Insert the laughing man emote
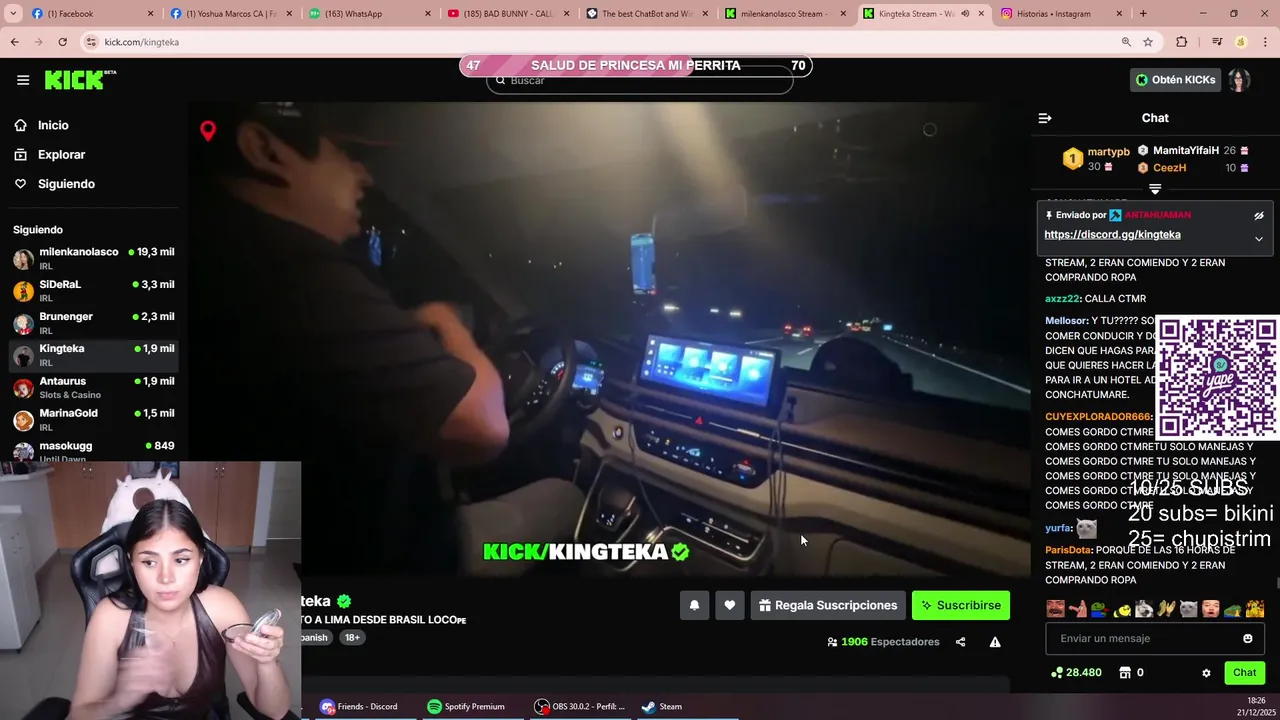This screenshot has height=720, width=1280. click(x=1055, y=608)
